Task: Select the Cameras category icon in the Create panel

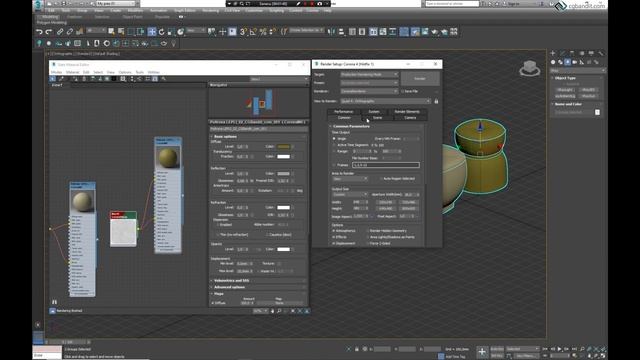Action: [574, 62]
